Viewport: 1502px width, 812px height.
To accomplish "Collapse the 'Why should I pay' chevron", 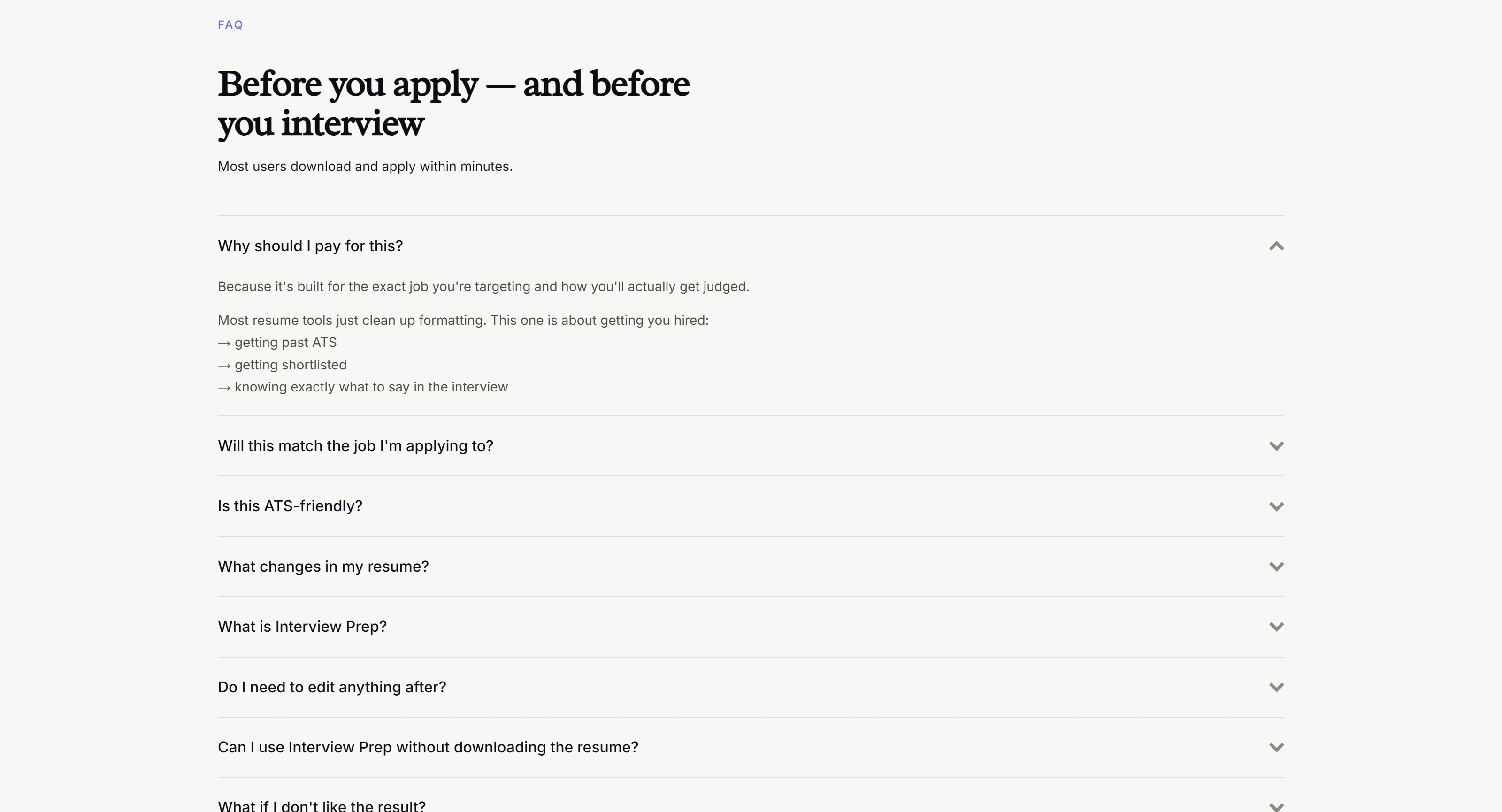I will pos(1276,246).
